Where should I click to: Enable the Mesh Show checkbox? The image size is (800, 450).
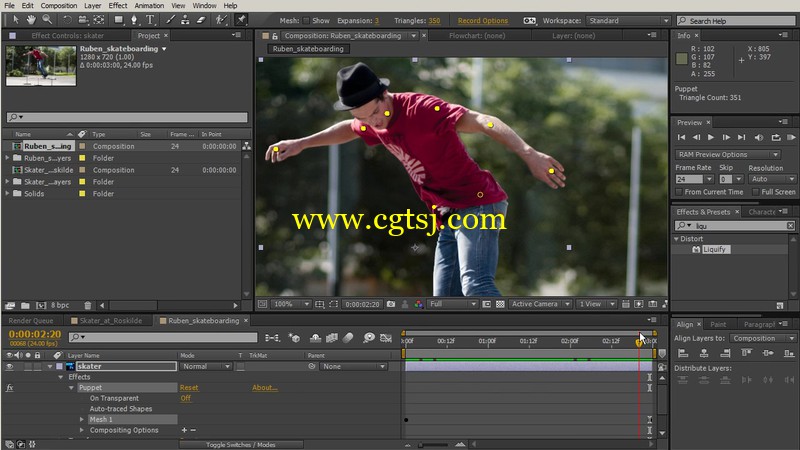306,21
